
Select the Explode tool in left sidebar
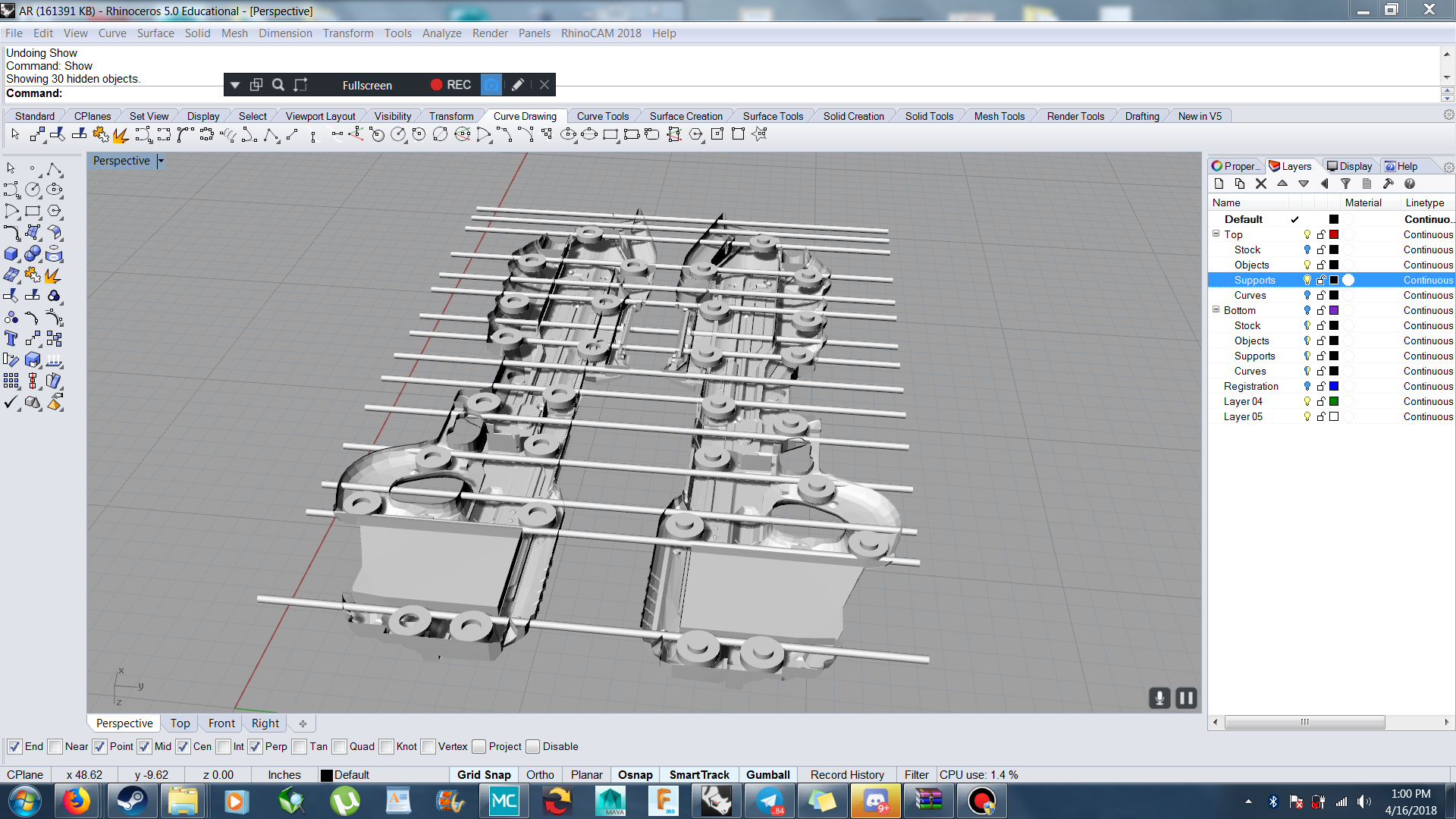coord(54,275)
